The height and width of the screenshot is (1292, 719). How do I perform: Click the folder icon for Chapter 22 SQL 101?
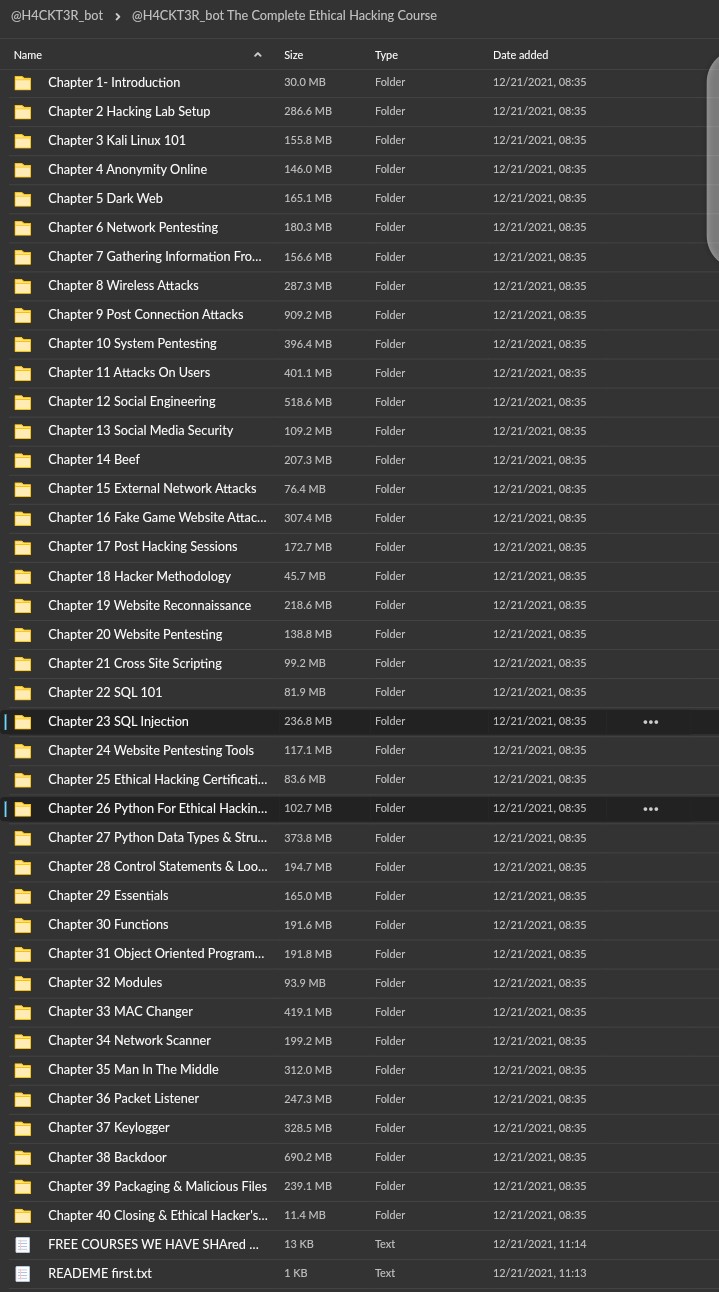coord(23,692)
